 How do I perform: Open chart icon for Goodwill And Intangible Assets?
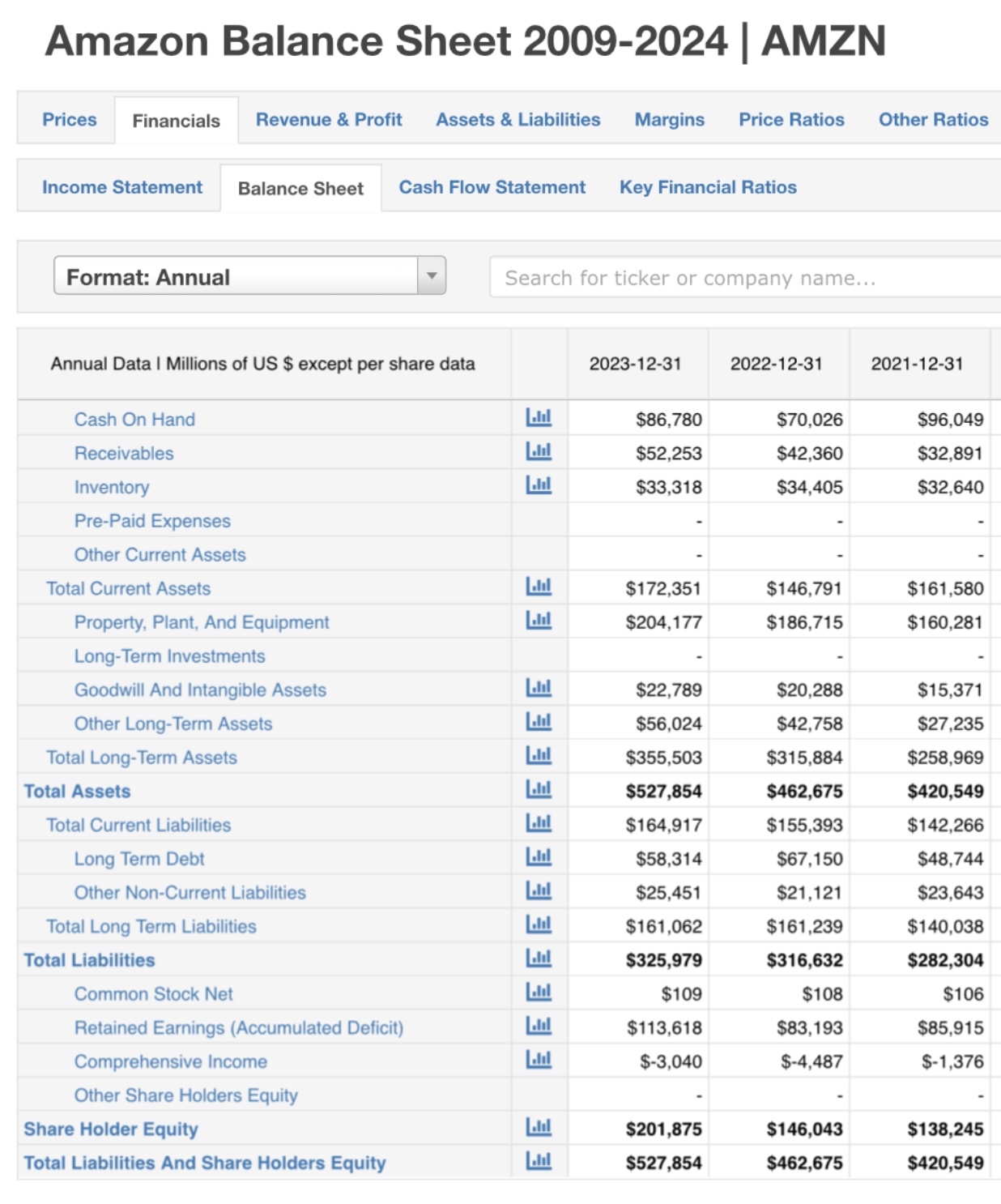(x=539, y=688)
